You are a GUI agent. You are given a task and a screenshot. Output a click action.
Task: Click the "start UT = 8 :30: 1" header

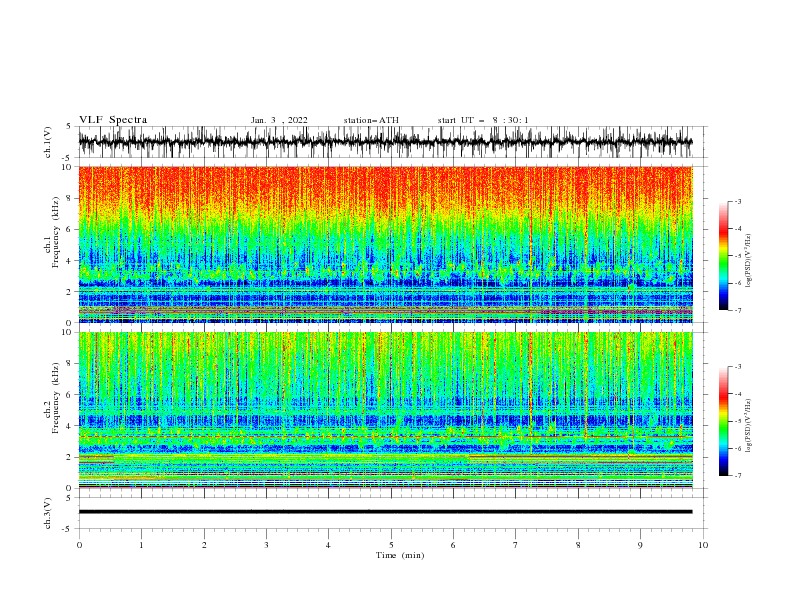483,120
